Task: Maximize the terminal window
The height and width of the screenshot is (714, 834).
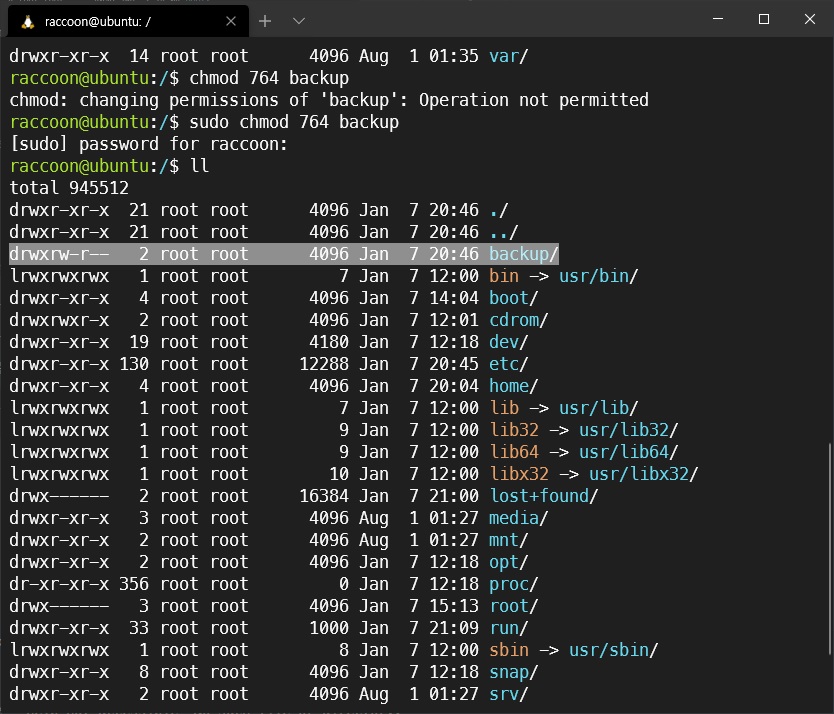Action: (x=764, y=19)
